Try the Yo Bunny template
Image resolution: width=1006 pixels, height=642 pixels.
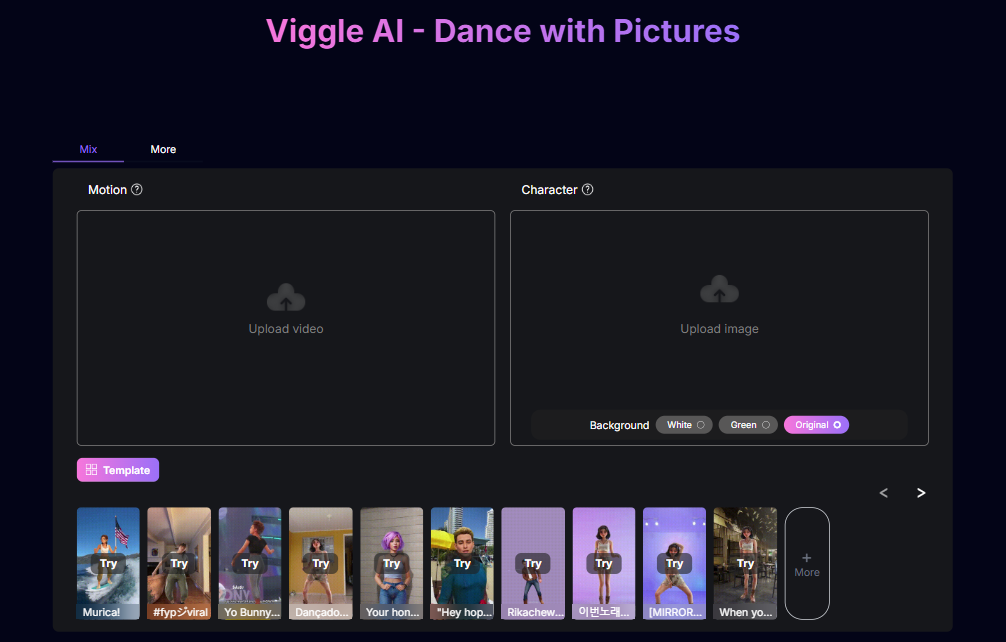250,563
